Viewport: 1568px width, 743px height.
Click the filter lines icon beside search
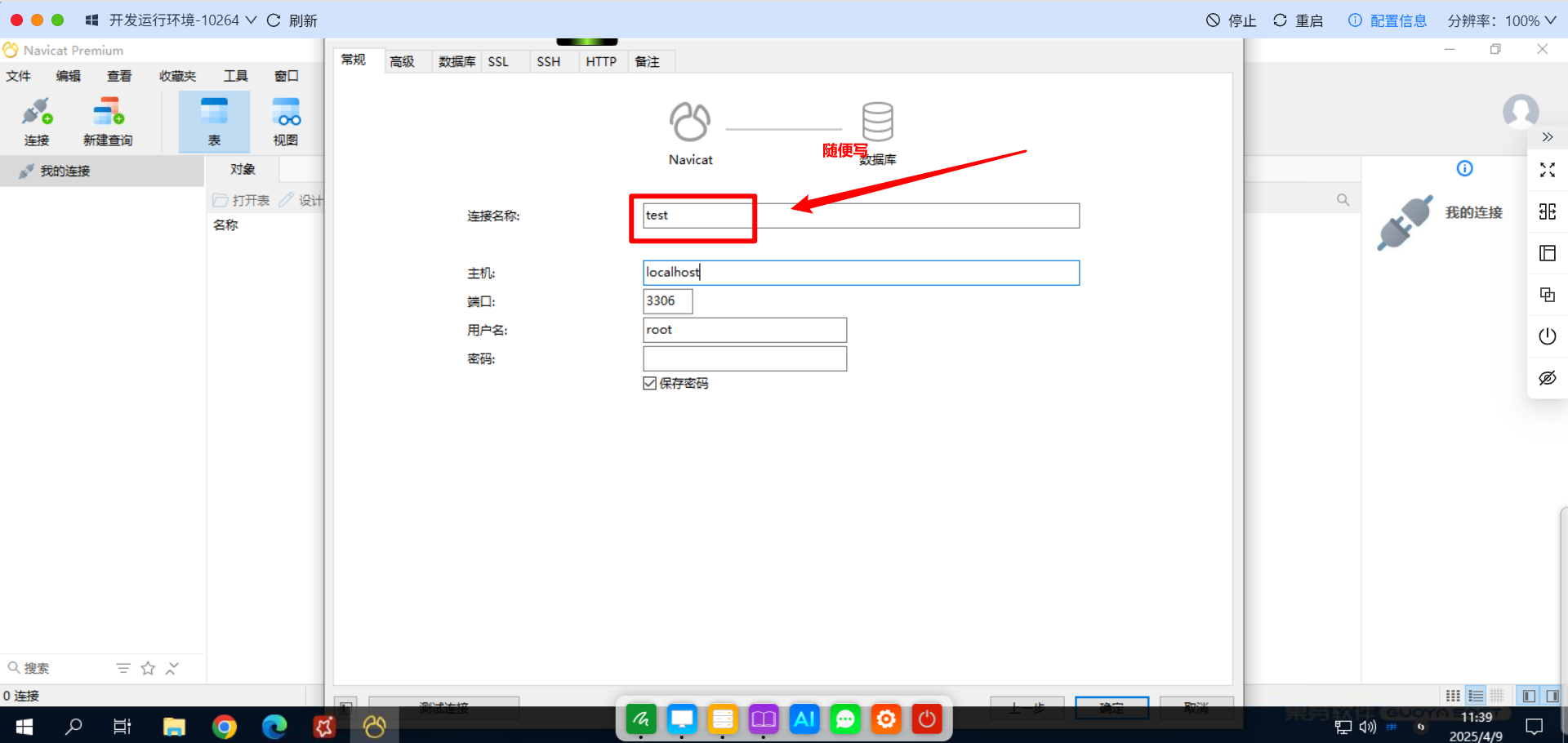123,668
